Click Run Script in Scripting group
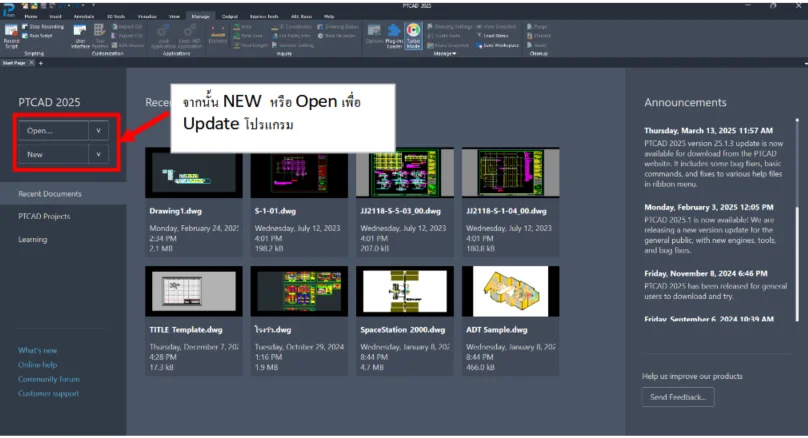Image resolution: width=808 pixels, height=438 pixels. tap(38, 36)
